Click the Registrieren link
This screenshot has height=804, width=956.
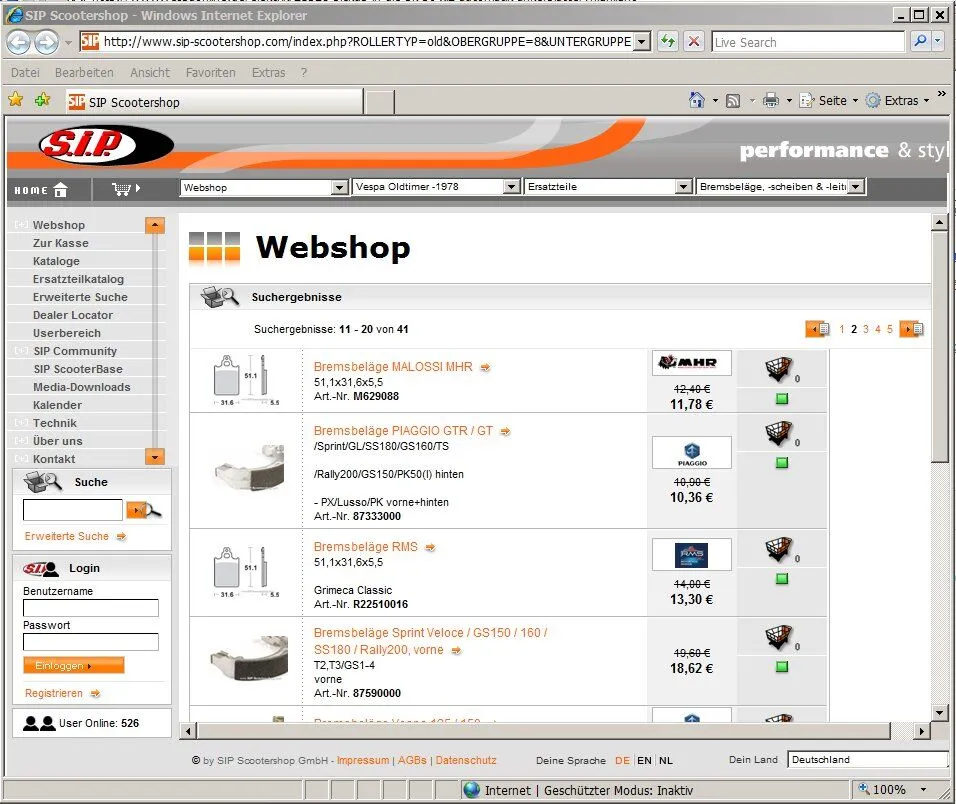(x=54, y=693)
